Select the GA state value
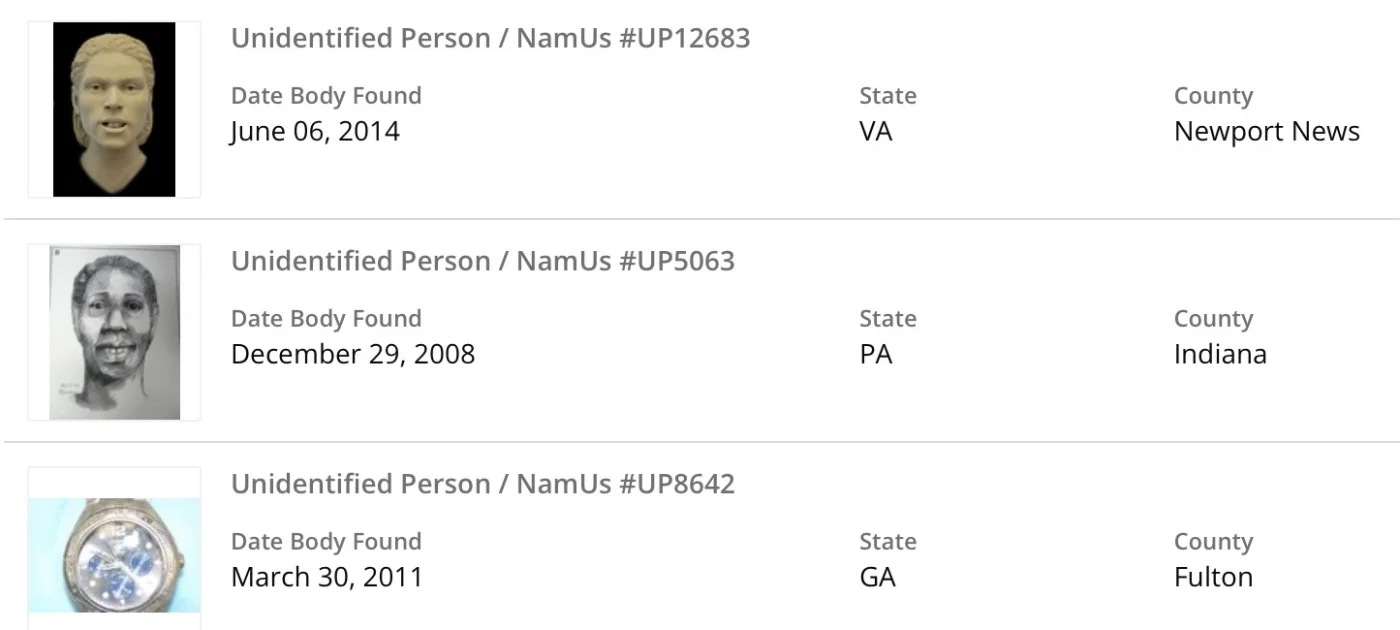The height and width of the screenshot is (630, 1400). (x=877, y=577)
